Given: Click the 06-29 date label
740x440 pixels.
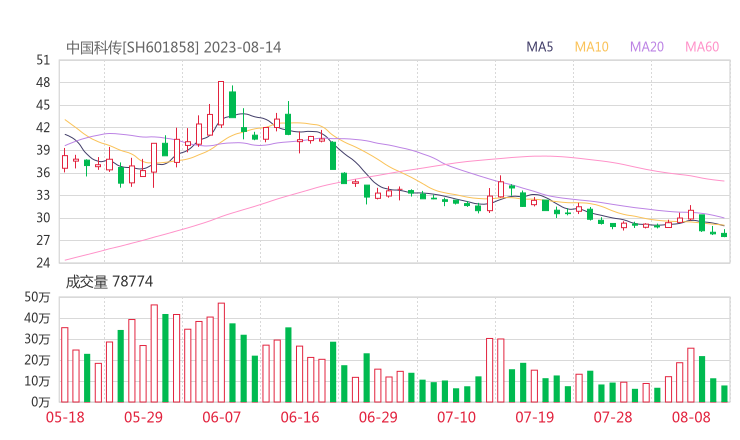Looking at the screenshot, I should tap(378, 417).
